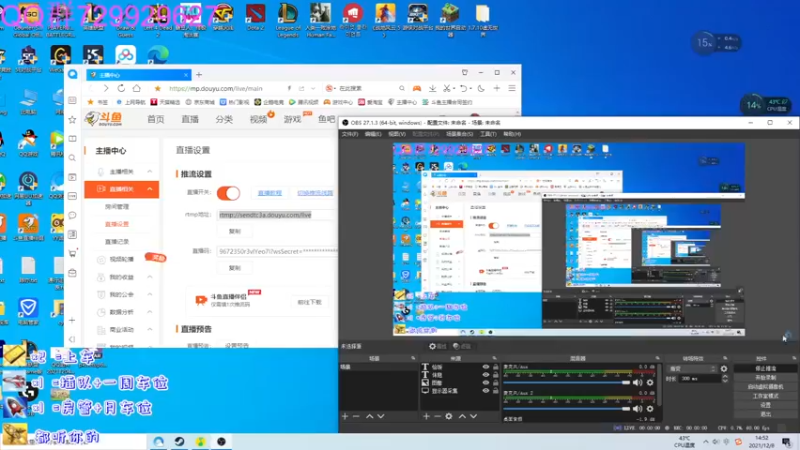Open the OBS 场景集合(S) menu
800x450 pixels.
click(460, 134)
